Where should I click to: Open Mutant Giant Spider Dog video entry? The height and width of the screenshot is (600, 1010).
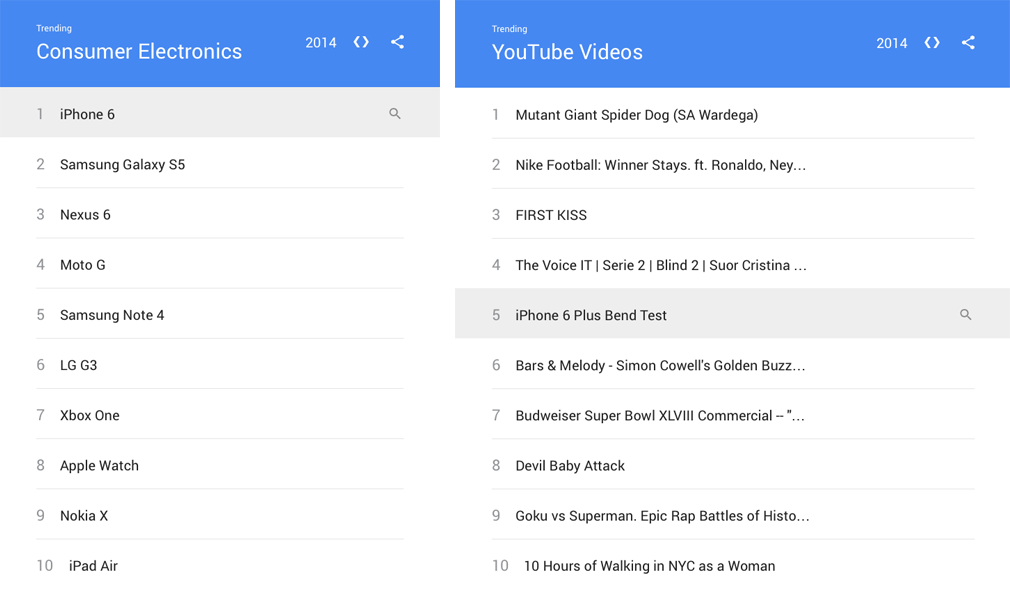(x=636, y=115)
